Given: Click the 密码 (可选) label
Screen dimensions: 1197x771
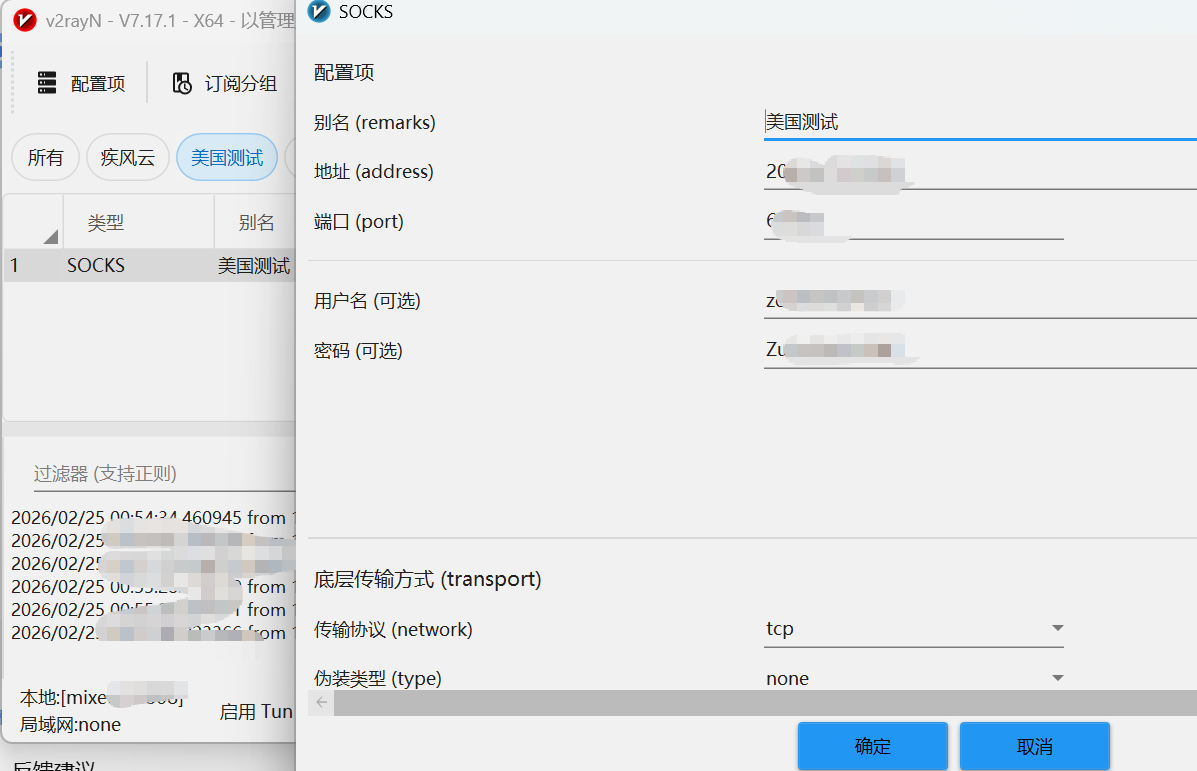Looking at the screenshot, I should 358,350.
